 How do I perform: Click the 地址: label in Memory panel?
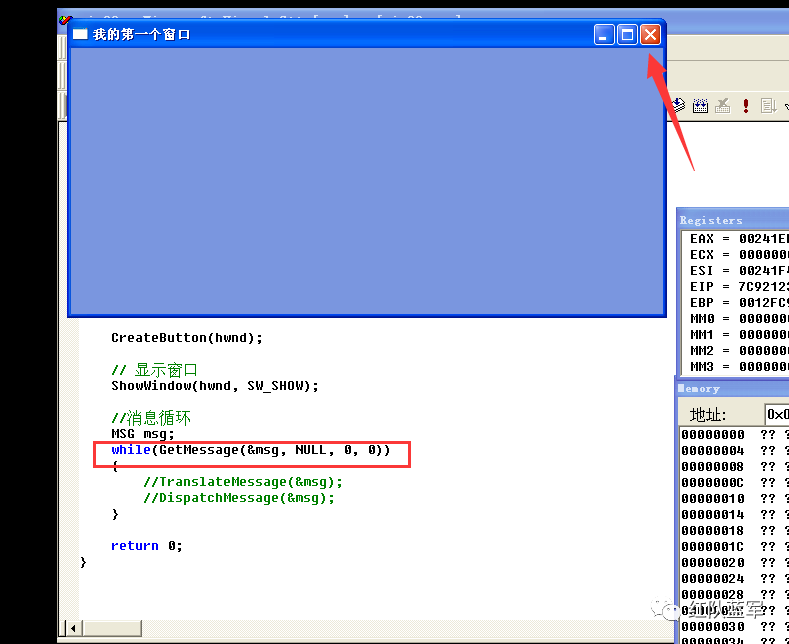click(708, 415)
